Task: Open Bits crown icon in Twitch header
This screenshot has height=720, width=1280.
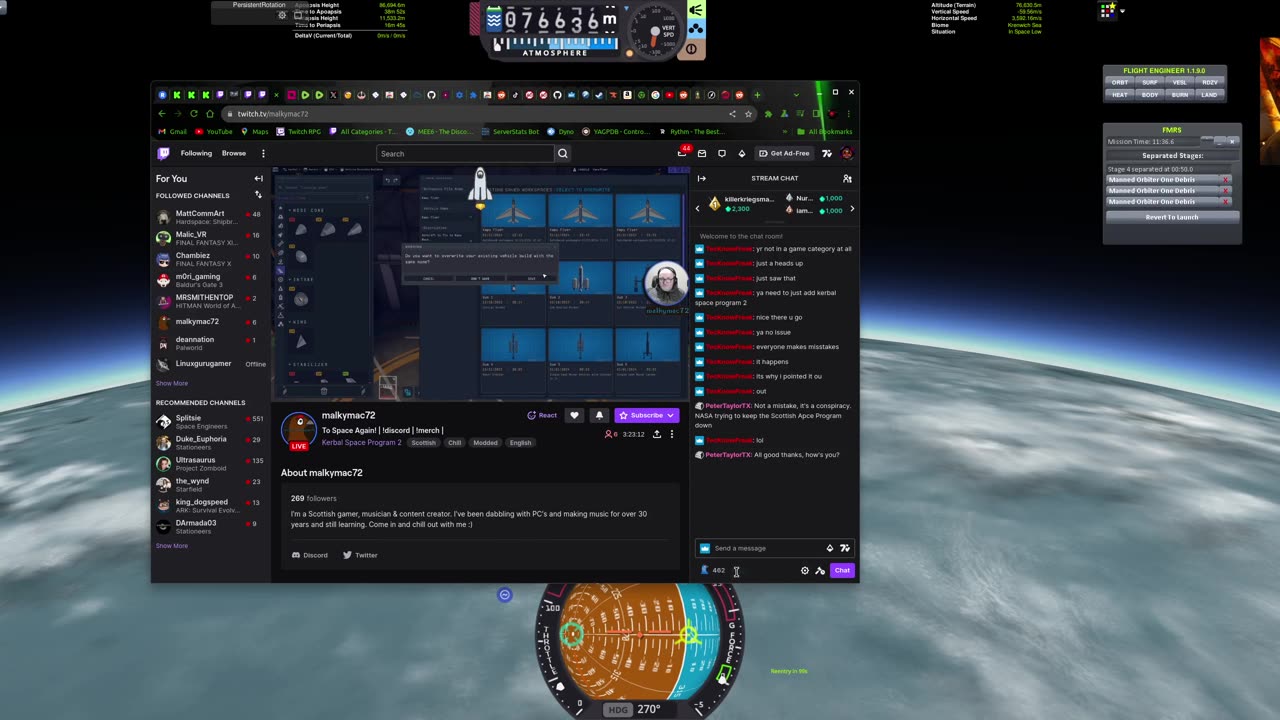Action: (x=741, y=153)
